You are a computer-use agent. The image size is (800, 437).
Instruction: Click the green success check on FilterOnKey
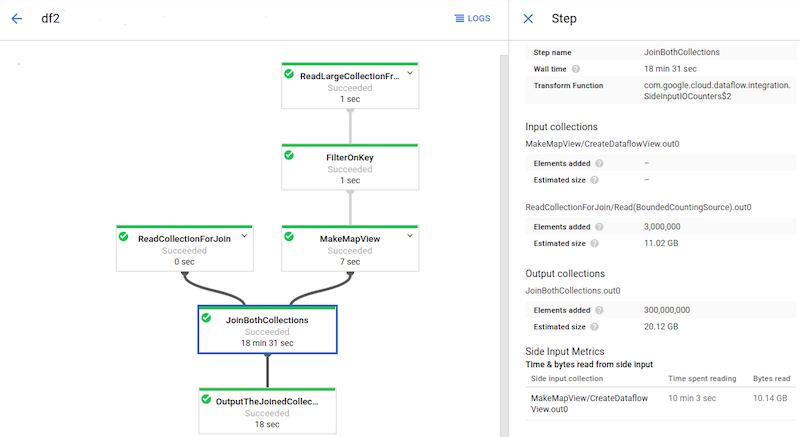point(289,155)
